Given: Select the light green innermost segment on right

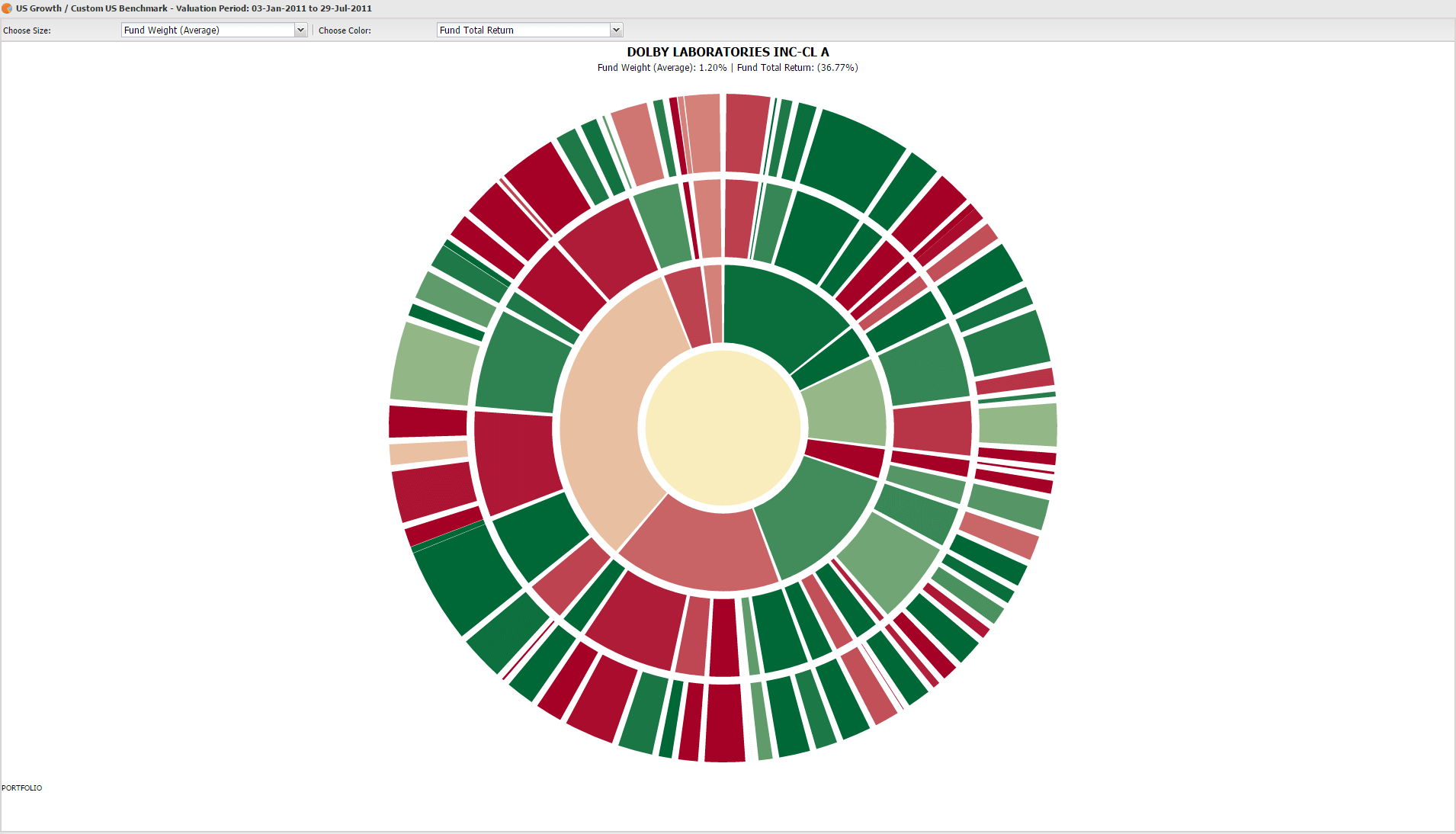Looking at the screenshot, I should tap(848, 406).
